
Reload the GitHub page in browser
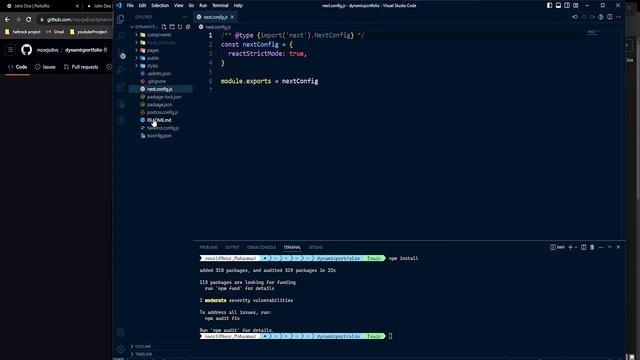pos(28,19)
